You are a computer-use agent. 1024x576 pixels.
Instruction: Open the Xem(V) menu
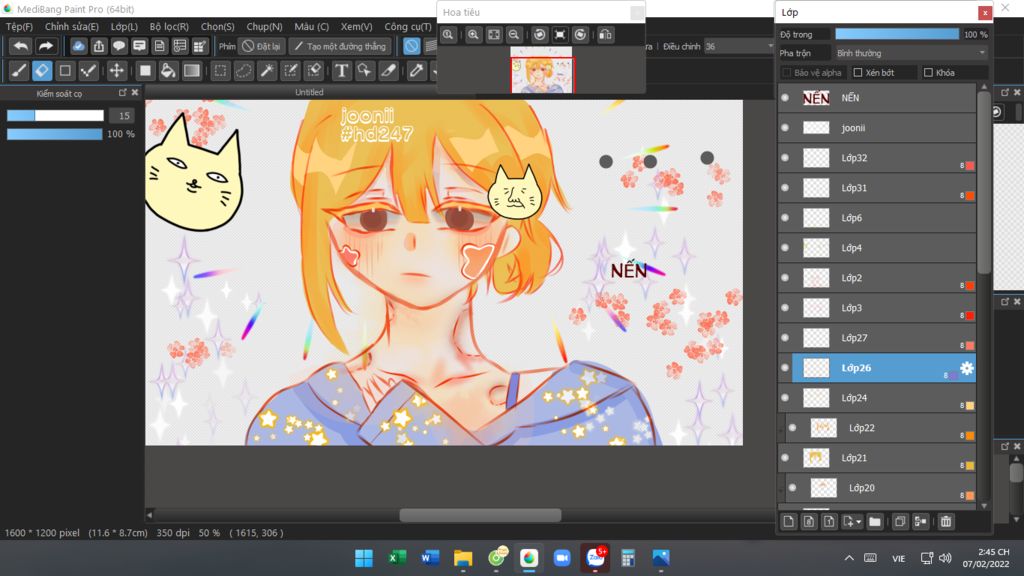pyautogui.click(x=357, y=27)
